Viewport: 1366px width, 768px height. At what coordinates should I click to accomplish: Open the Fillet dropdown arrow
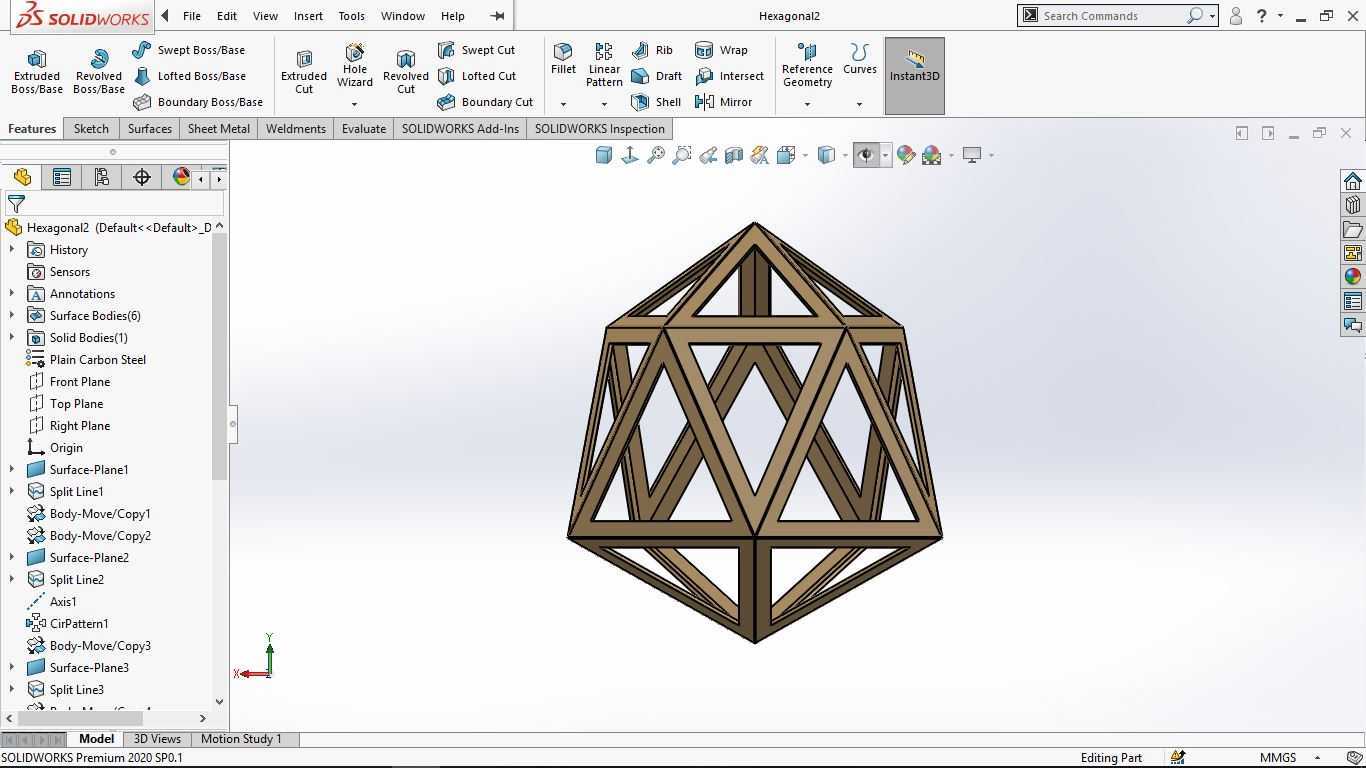563,104
